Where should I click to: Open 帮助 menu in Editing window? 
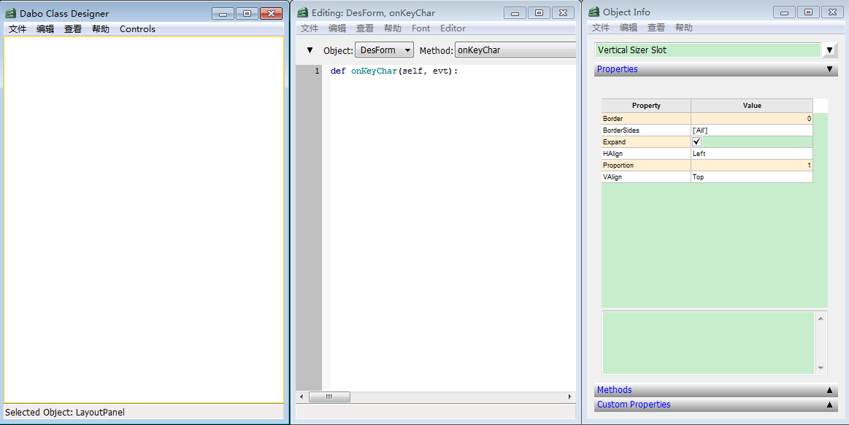[393, 28]
